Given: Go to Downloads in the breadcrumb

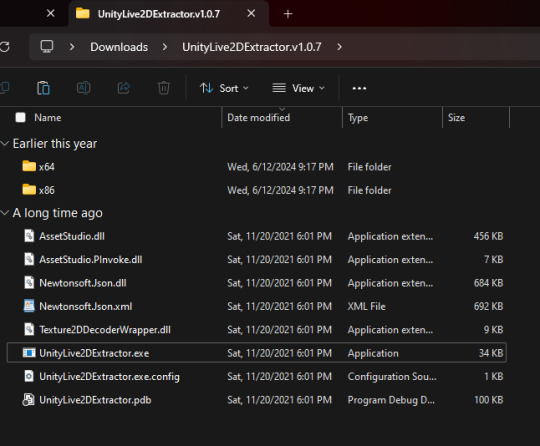Looking at the screenshot, I should click(x=119, y=47).
